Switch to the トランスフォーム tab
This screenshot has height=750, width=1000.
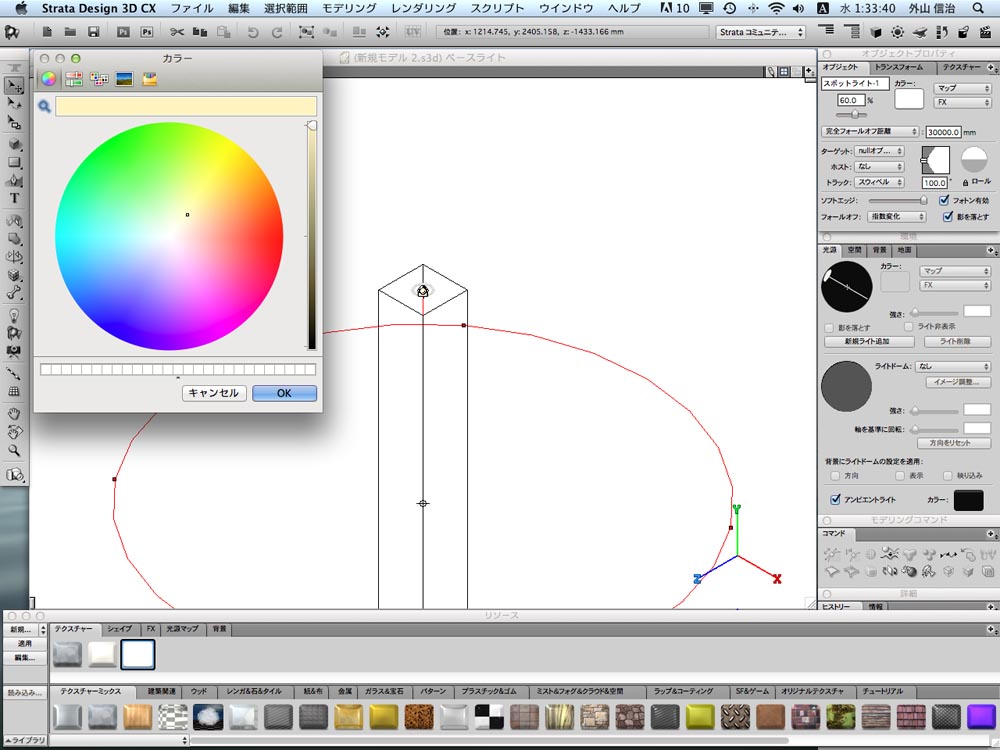pyautogui.click(x=899, y=67)
